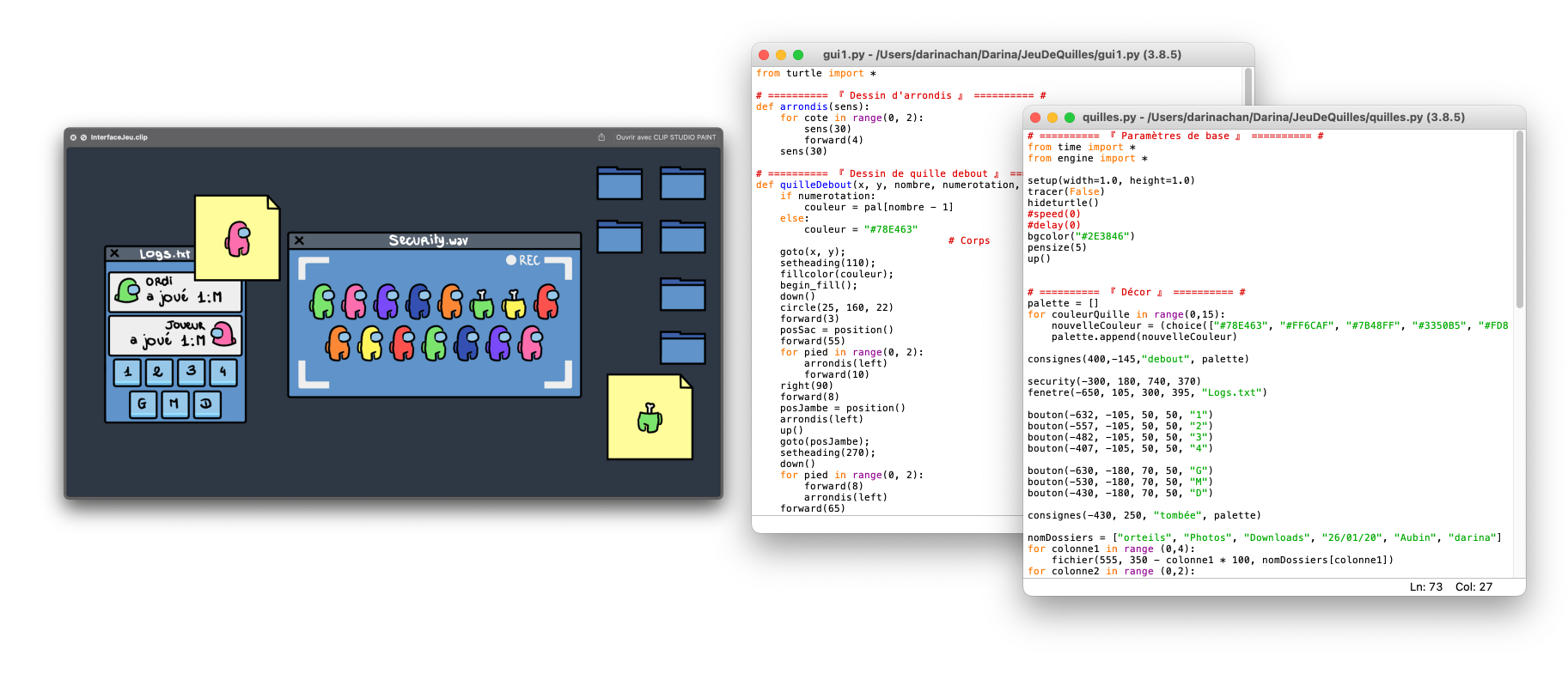Click the quilles.py window title bar

click(1274, 118)
